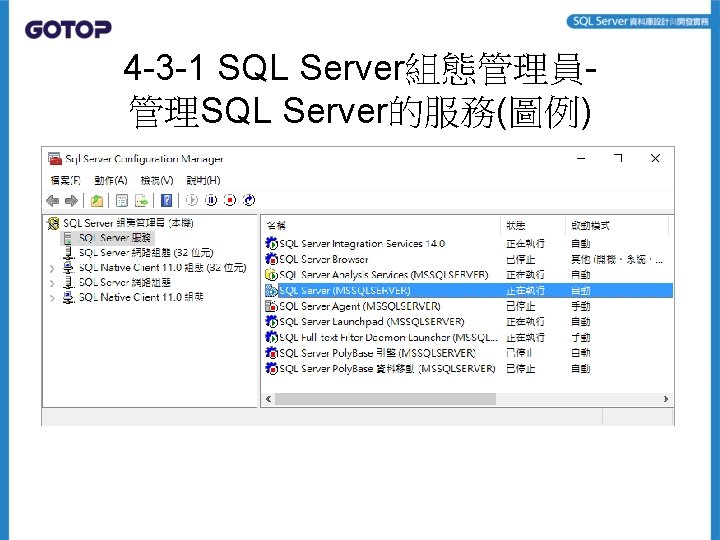Click the Restart service toolbar icon
Screen dimensions: 720x540
click(x=249, y=200)
